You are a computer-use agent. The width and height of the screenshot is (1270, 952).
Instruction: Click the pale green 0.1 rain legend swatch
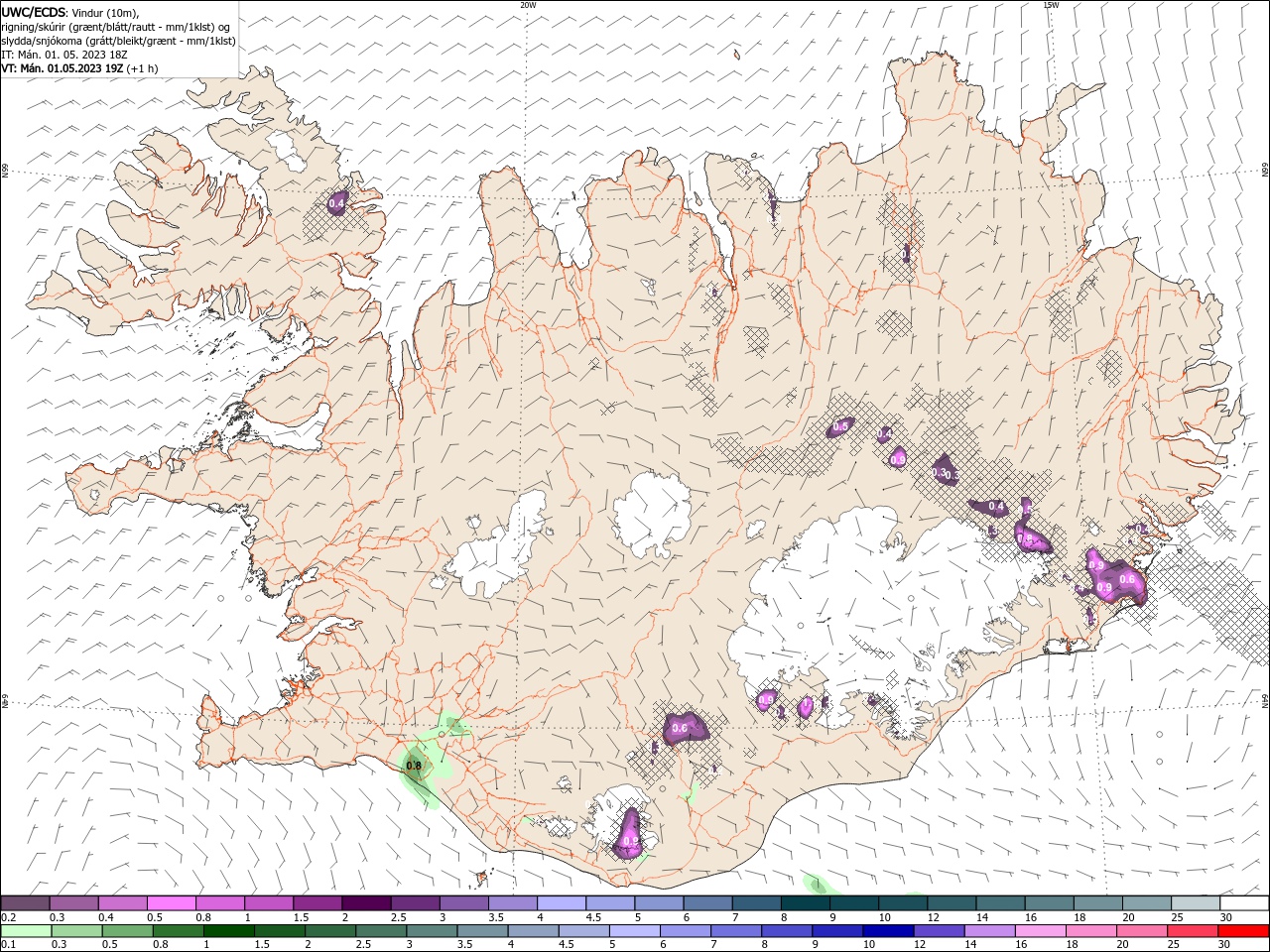[x=26, y=931]
